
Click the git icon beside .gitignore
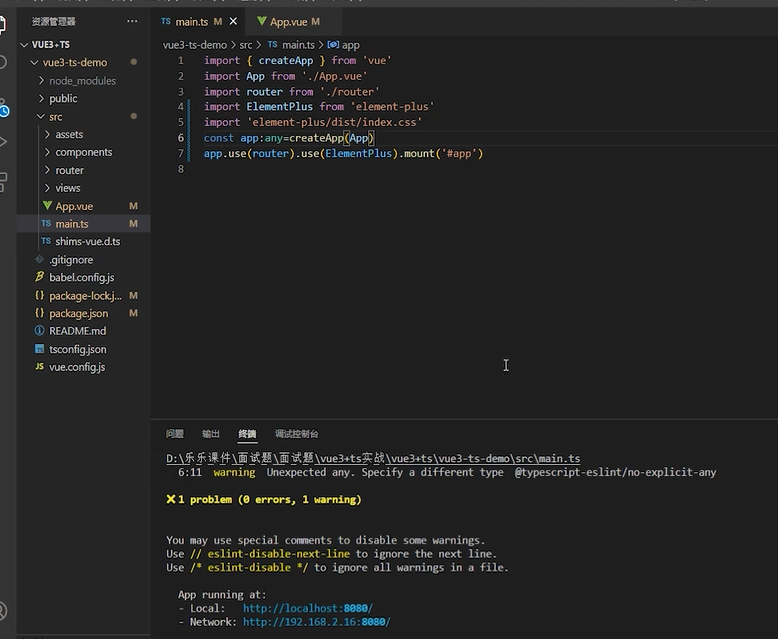click(x=40, y=259)
